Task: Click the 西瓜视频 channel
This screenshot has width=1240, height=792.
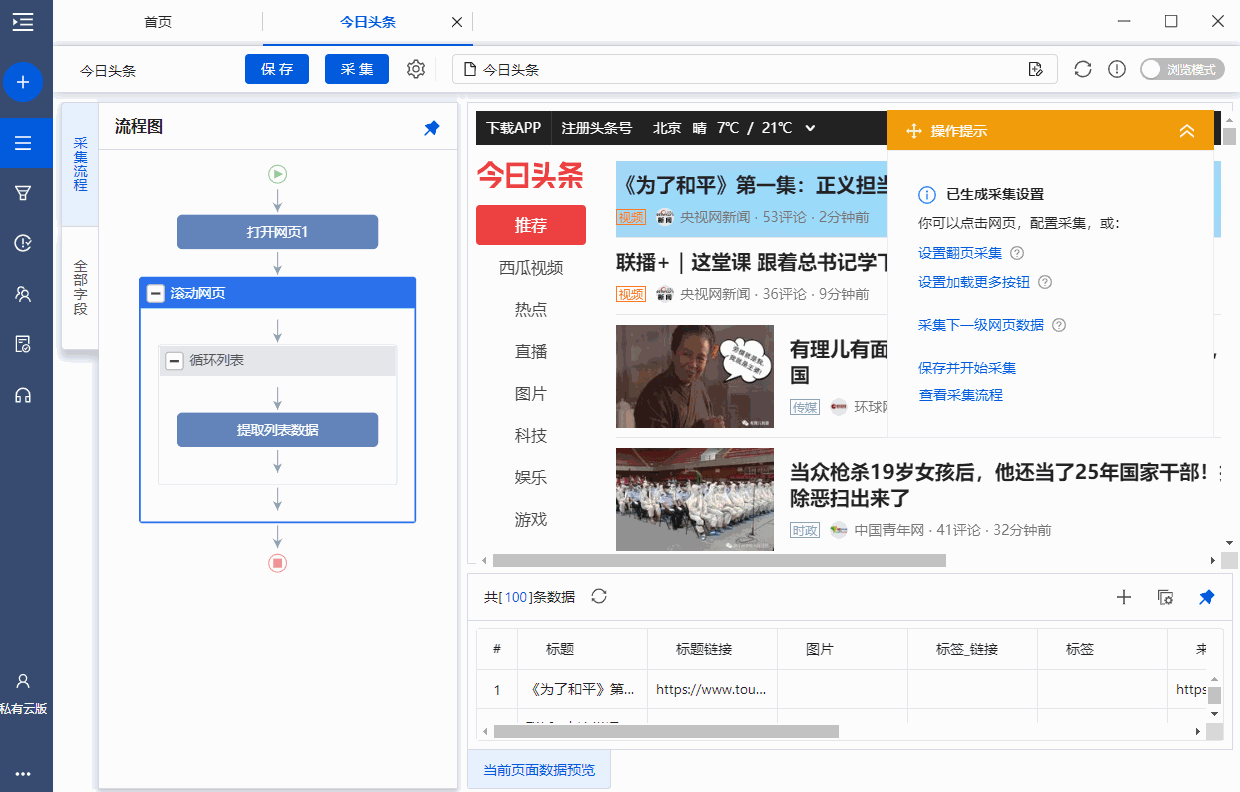Action: (531, 267)
